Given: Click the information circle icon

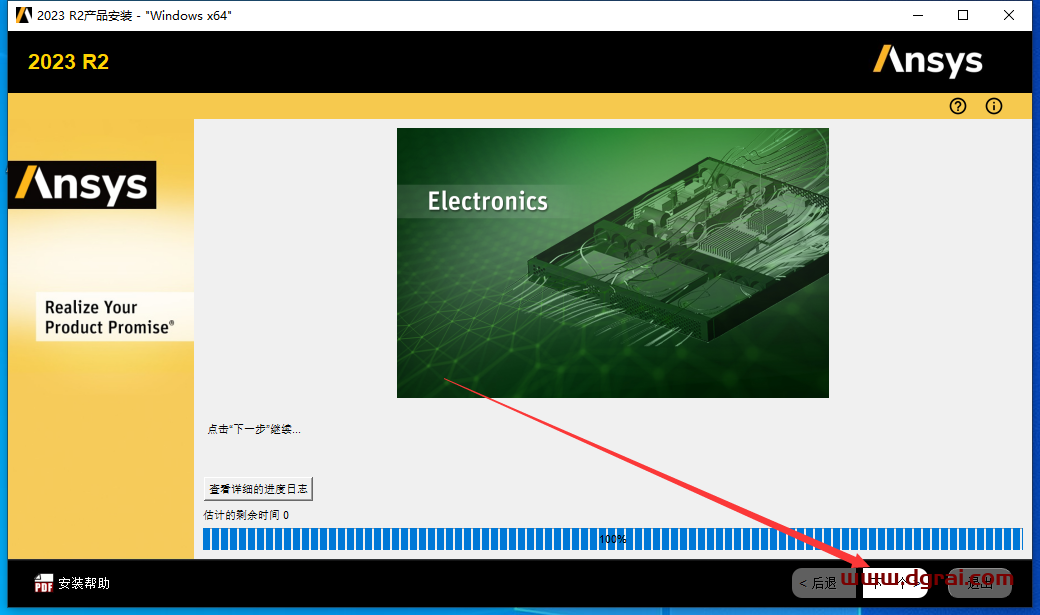Looking at the screenshot, I should click(x=994, y=106).
